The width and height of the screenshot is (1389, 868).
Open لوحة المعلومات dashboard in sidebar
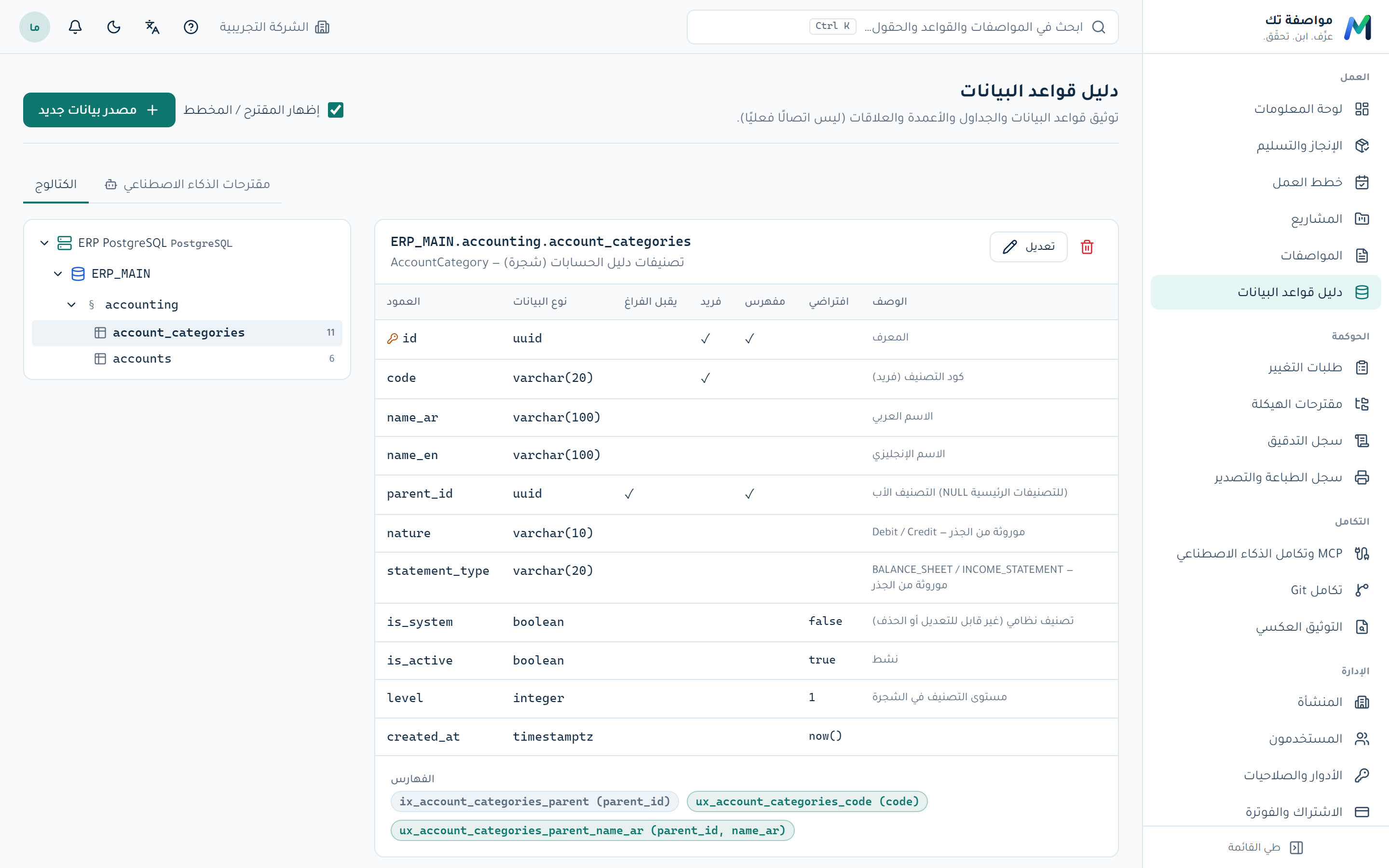coord(1266,109)
